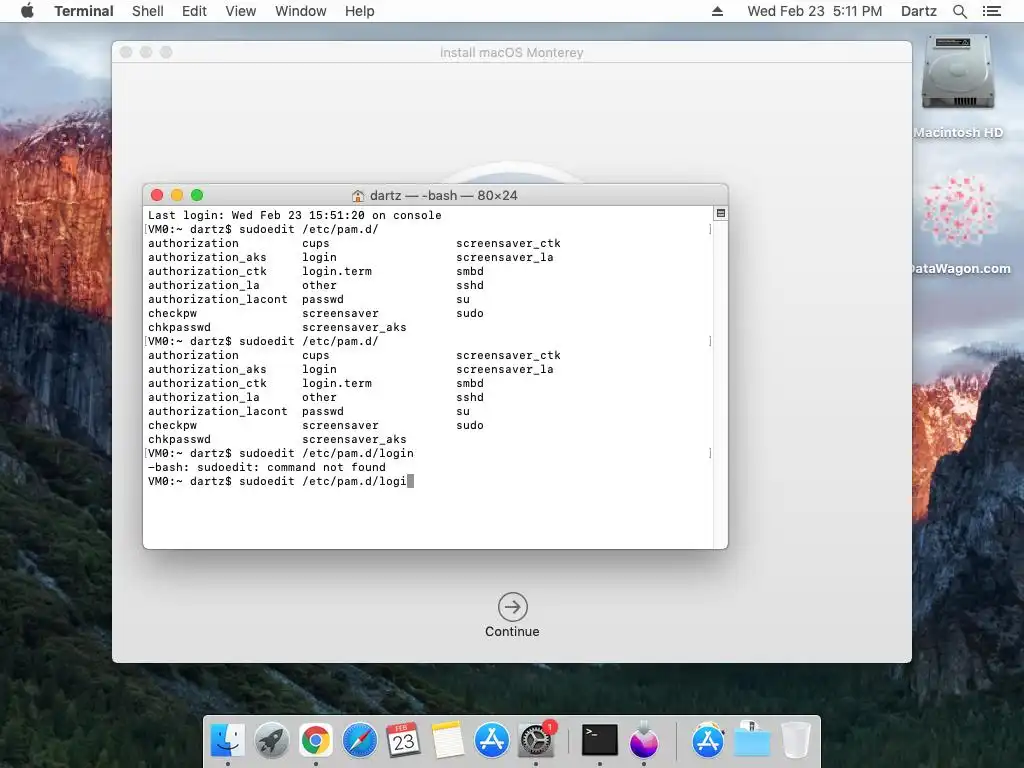Select the Macintosh HD desktop drive
Screen dimensions: 1024x768
coord(957,85)
